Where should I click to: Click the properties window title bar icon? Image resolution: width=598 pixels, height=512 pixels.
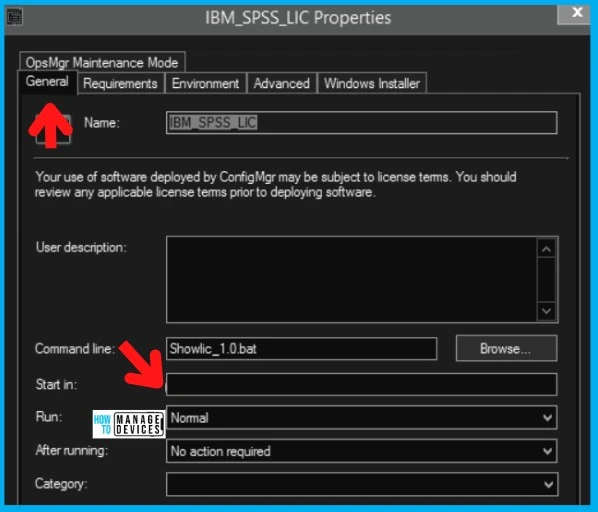pos(15,17)
